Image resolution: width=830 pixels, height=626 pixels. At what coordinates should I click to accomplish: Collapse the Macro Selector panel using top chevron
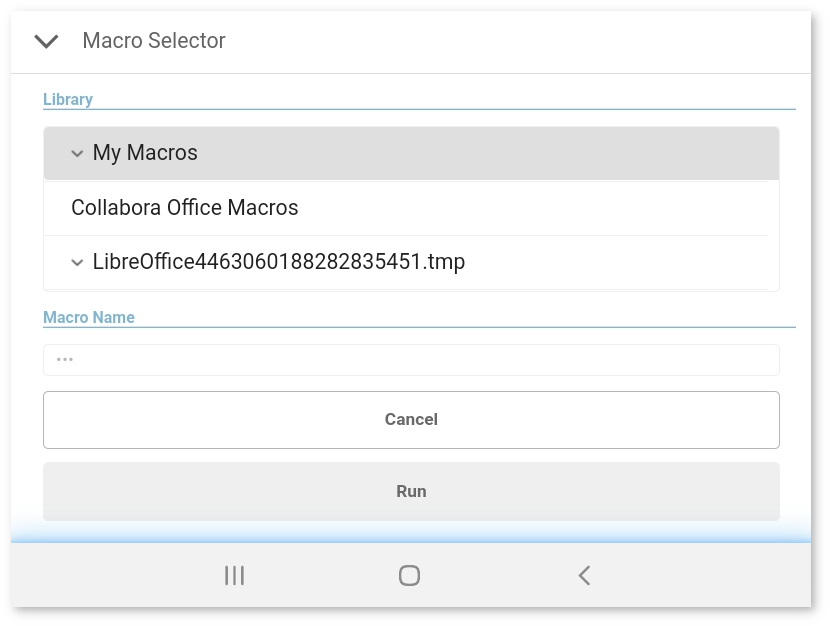(x=46, y=41)
